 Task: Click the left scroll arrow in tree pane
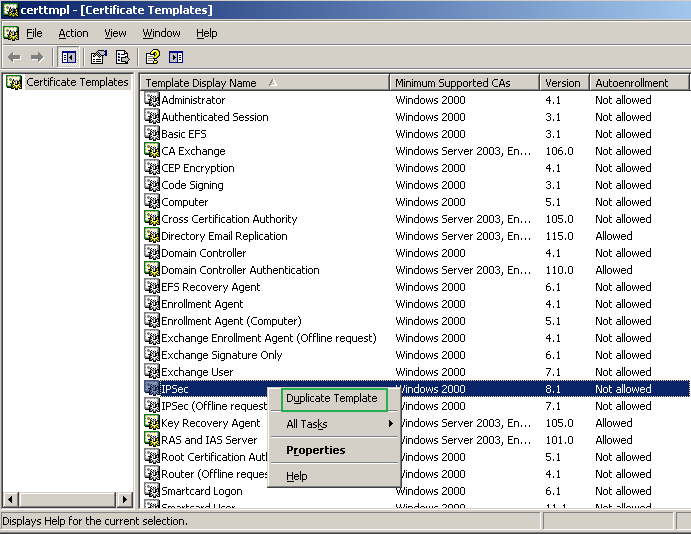coord(11,499)
